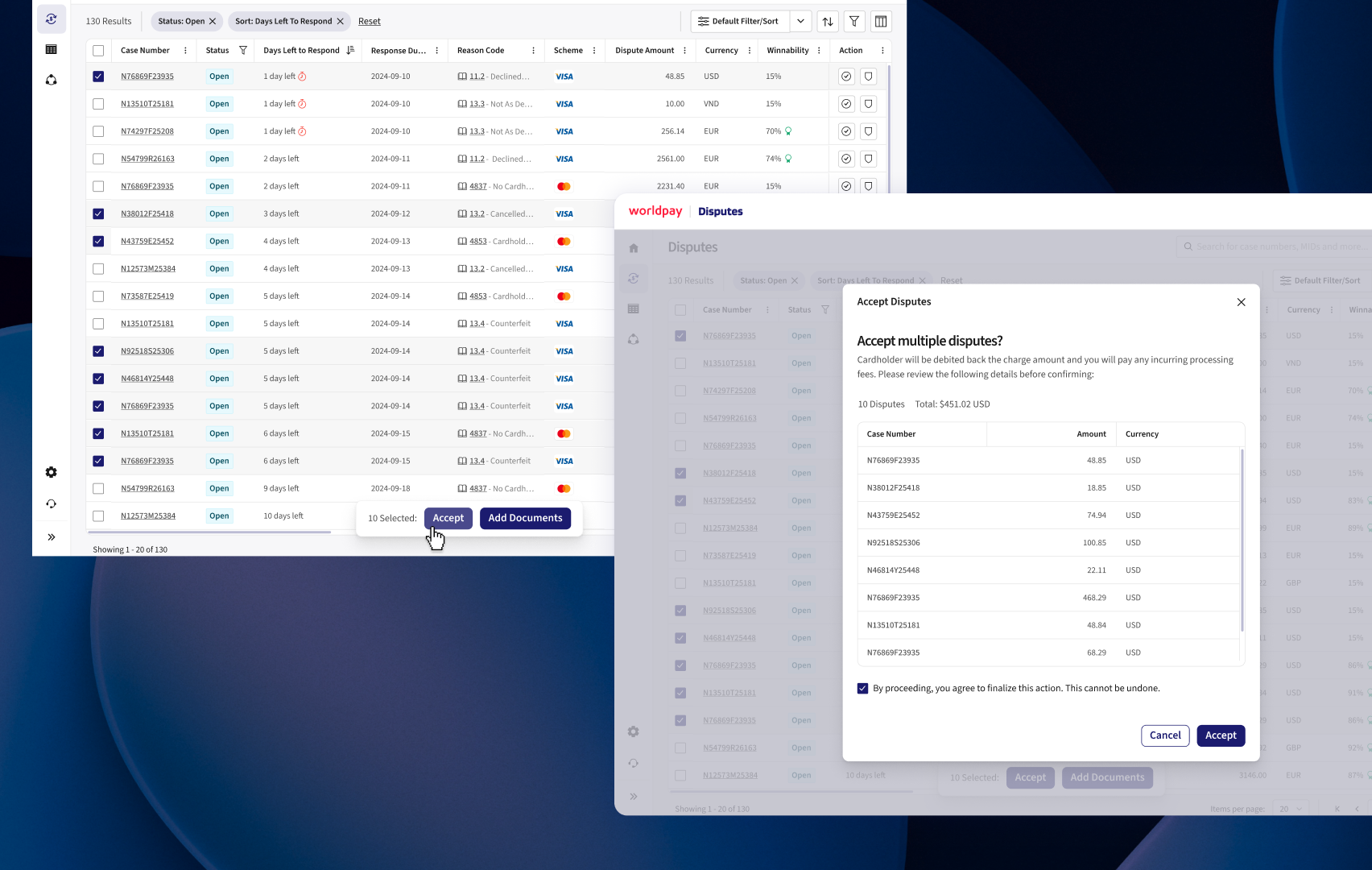1372x870 pixels.
Task: Click the accept checkmark icon for N74297F25208
Action: [x=846, y=131]
